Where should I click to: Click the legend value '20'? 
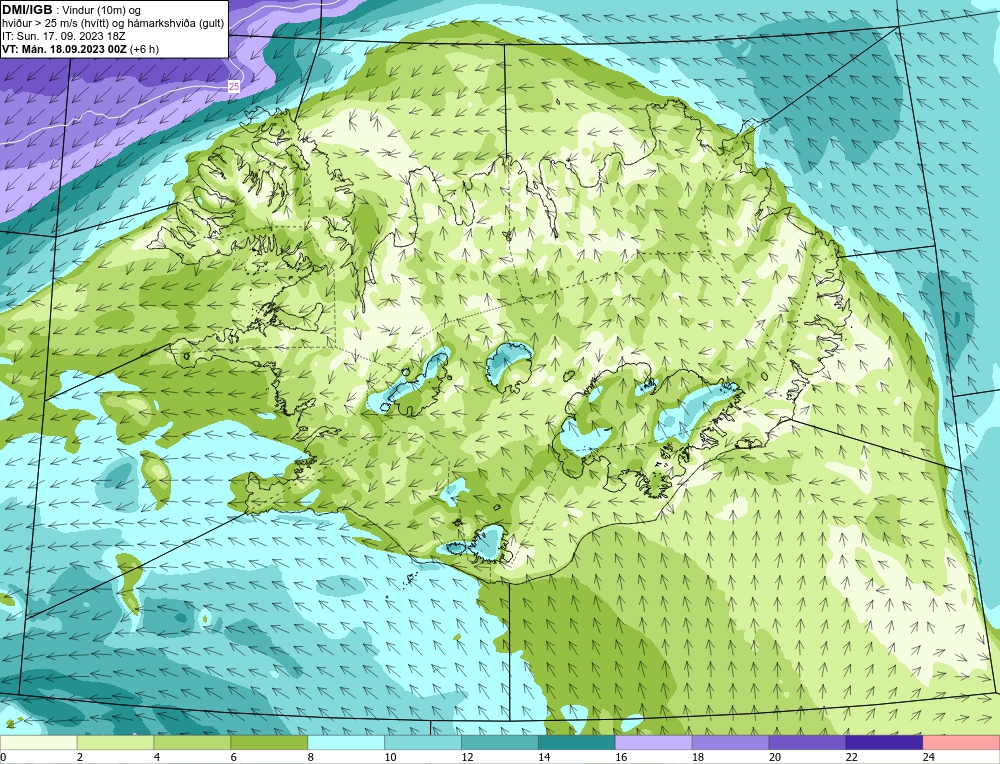coord(775,757)
